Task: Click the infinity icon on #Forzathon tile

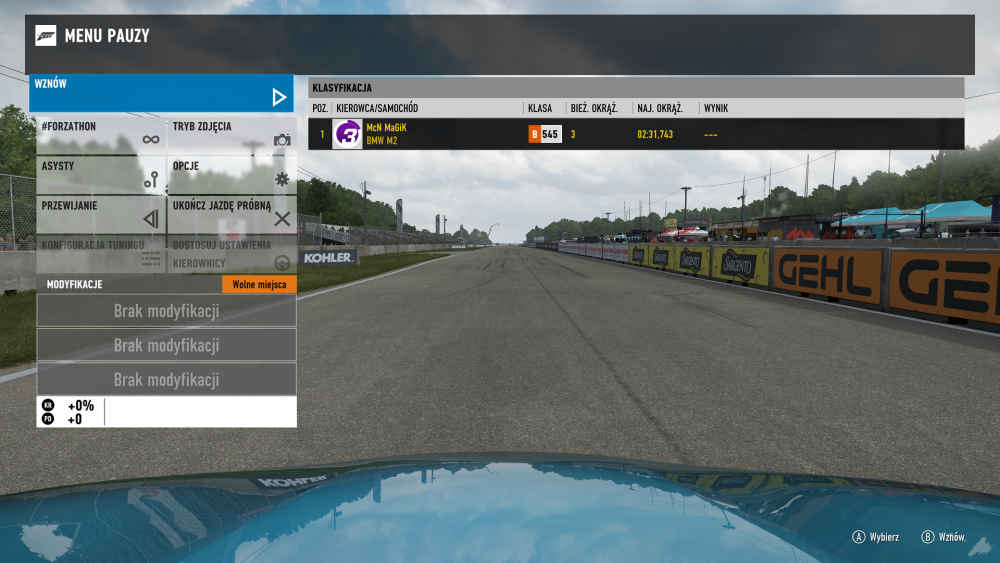Action: pyautogui.click(x=151, y=140)
